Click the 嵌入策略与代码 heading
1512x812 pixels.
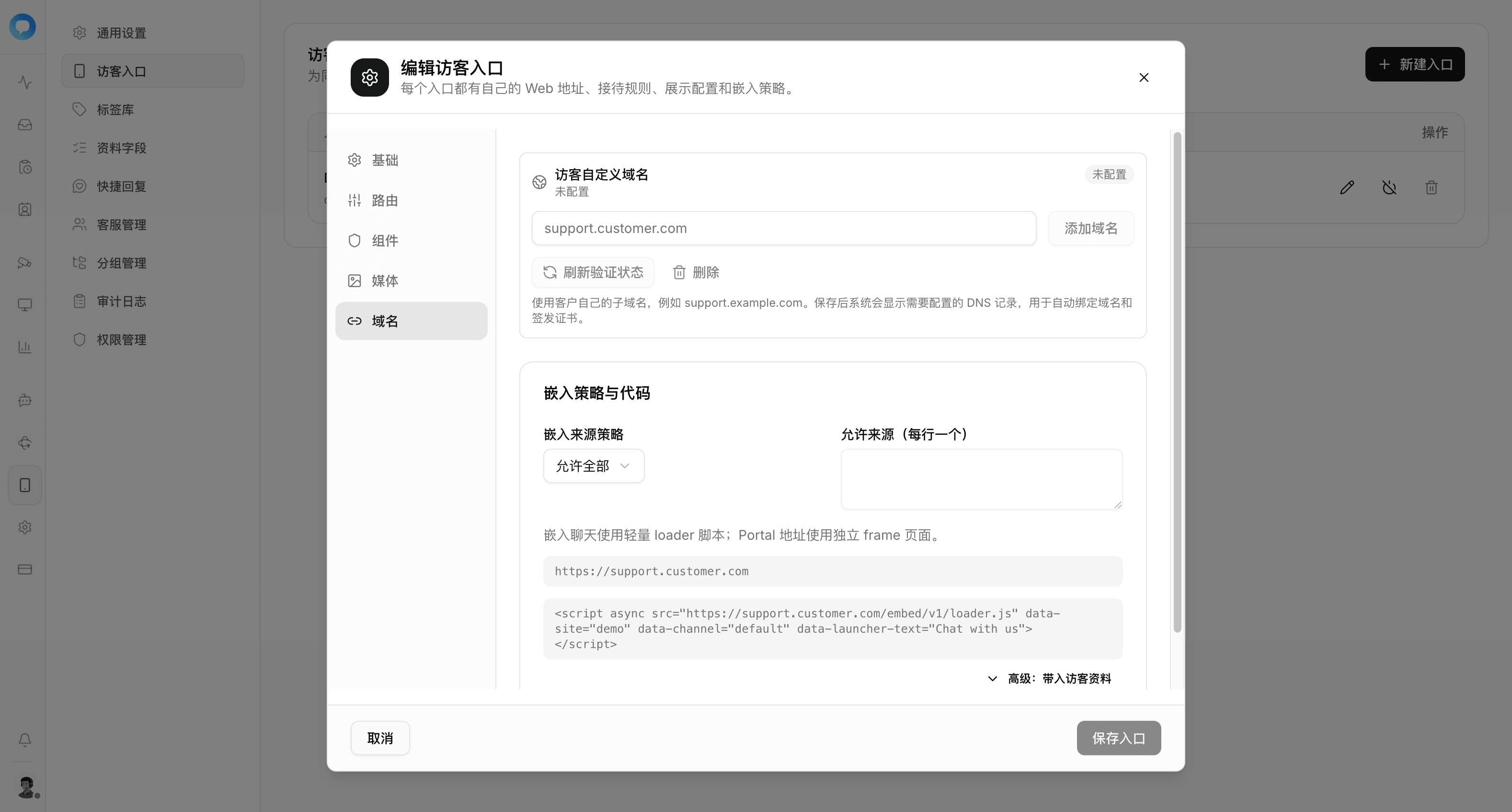(x=596, y=393)
